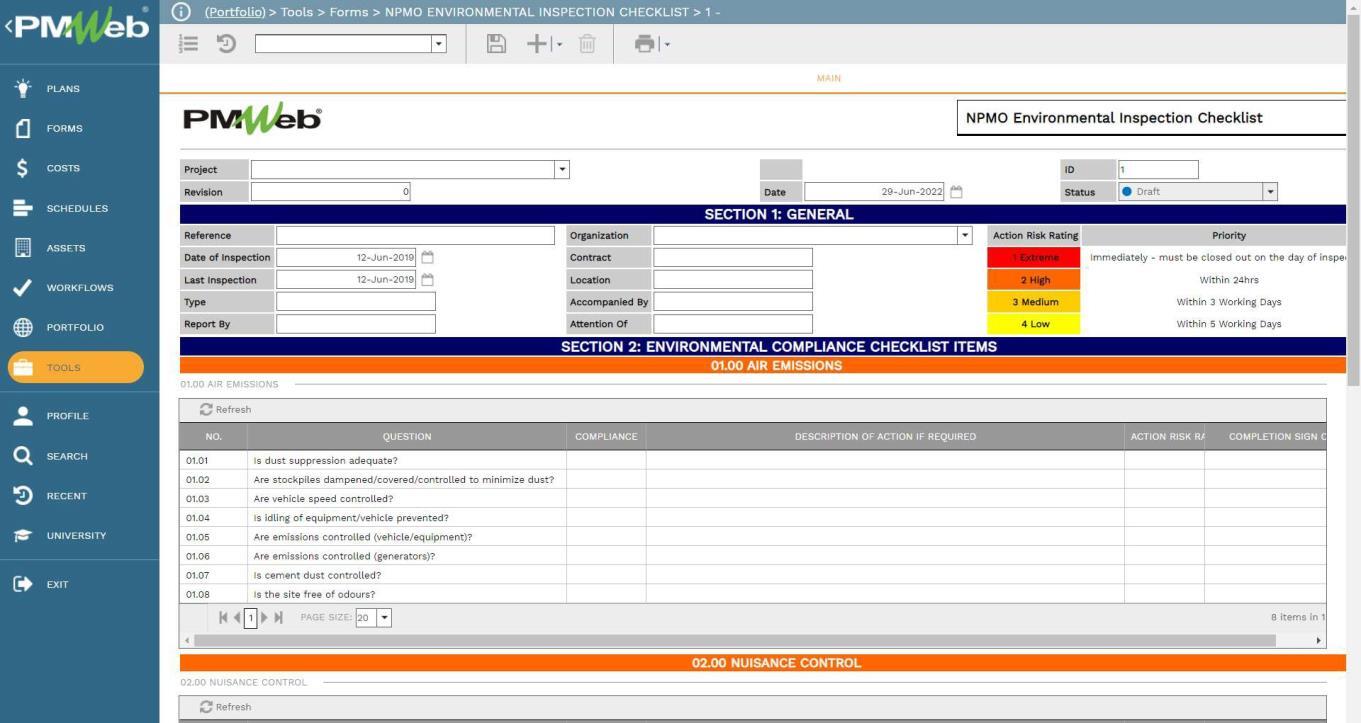The height and width of the screenshot is (723, 1361).
Task: Go to Schedules in the sidebar
Action: pyautogui.click(x=76, y=208)
